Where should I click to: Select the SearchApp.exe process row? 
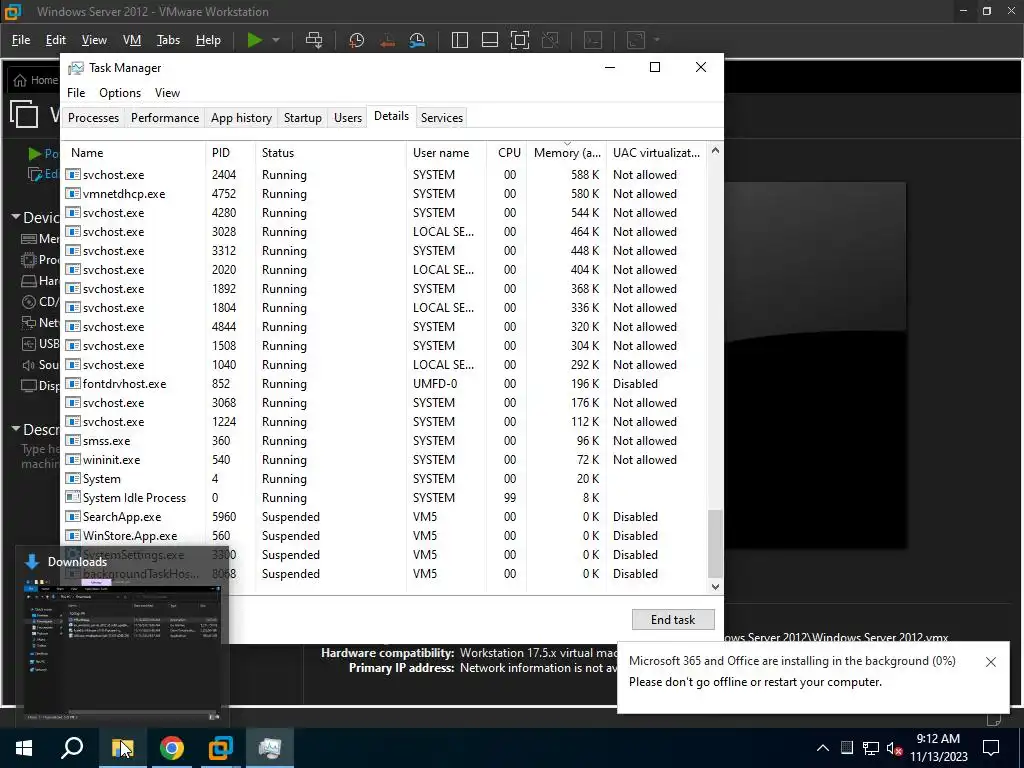[385, 517]
